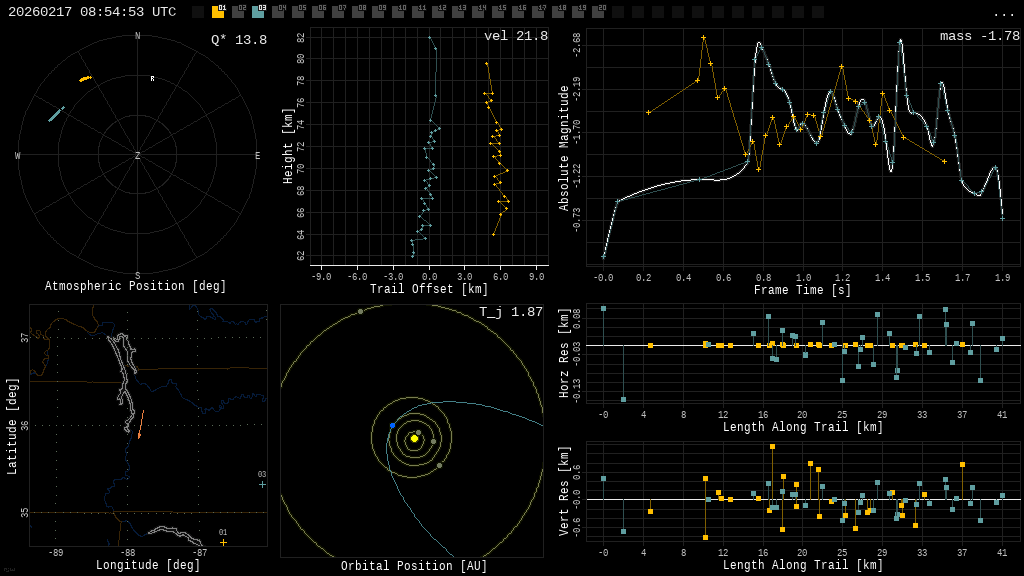
Task: Select the T_j 1.87 label
Action: tap(511, 312)
